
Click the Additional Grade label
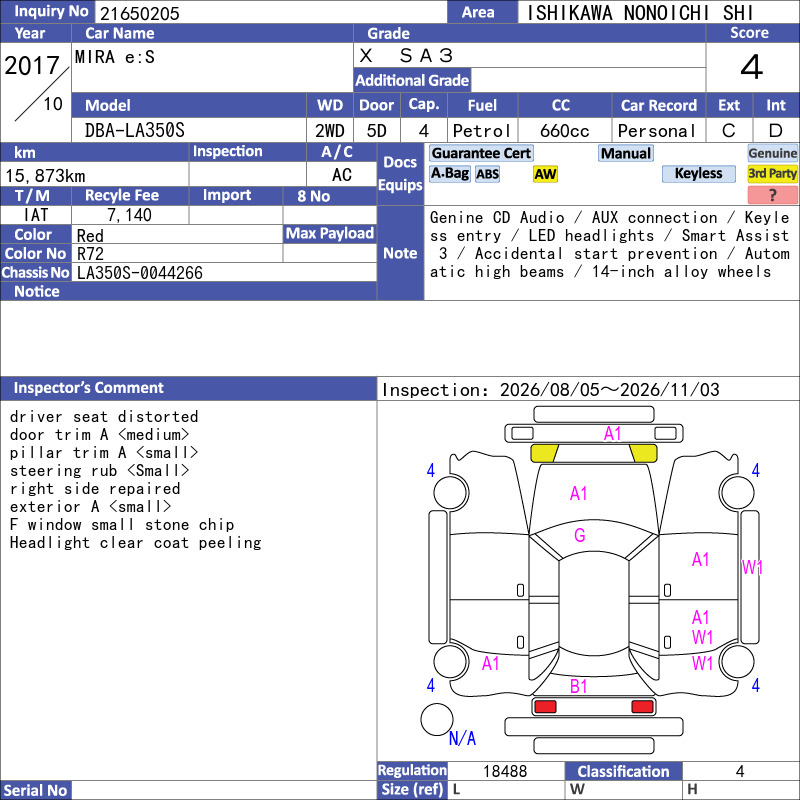412,81
